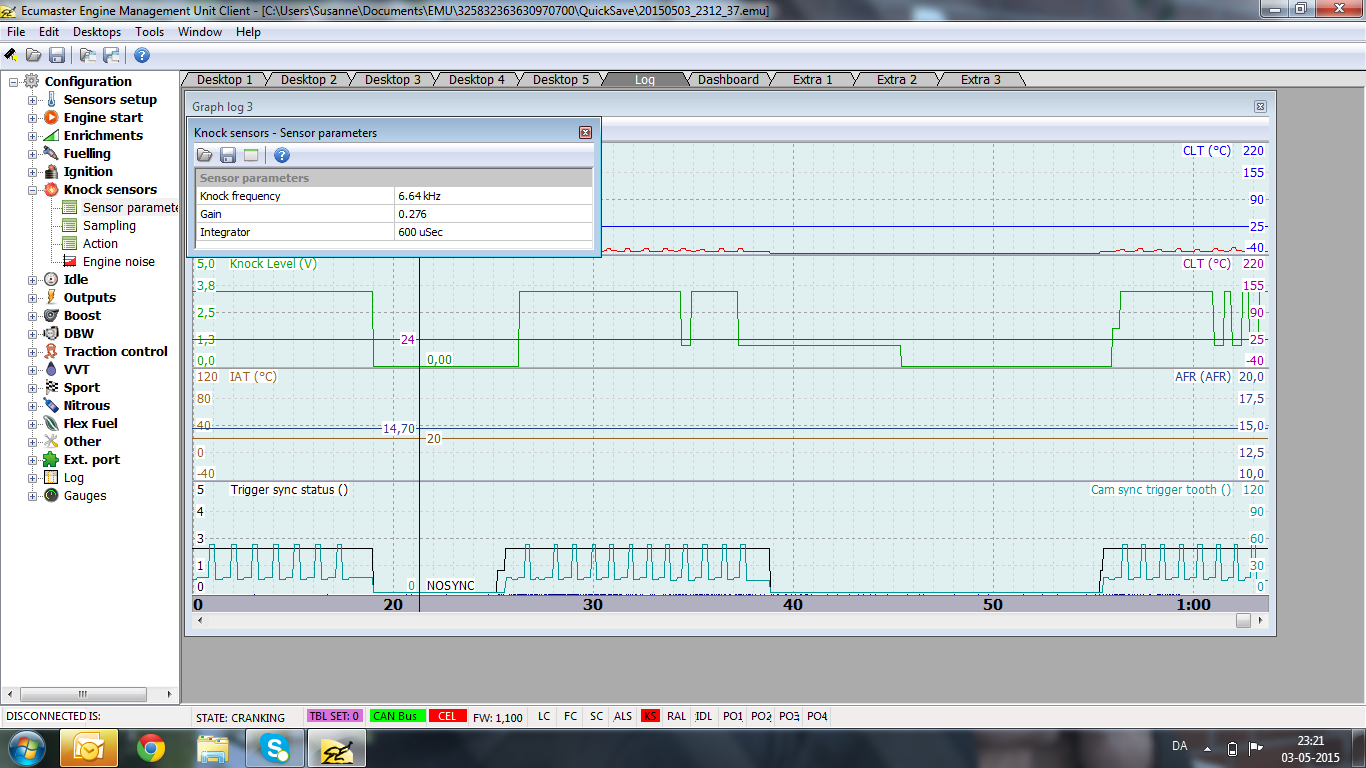Expand the Fuelling tree node
The height and width of the screenshot is (768, 1366).
33,154
